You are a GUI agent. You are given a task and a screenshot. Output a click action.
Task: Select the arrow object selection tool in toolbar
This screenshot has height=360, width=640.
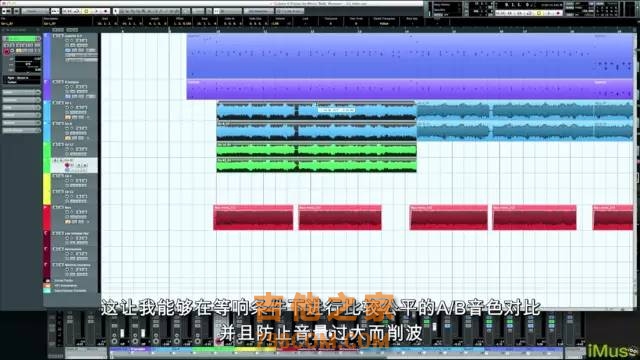click(x=116, y=11)
